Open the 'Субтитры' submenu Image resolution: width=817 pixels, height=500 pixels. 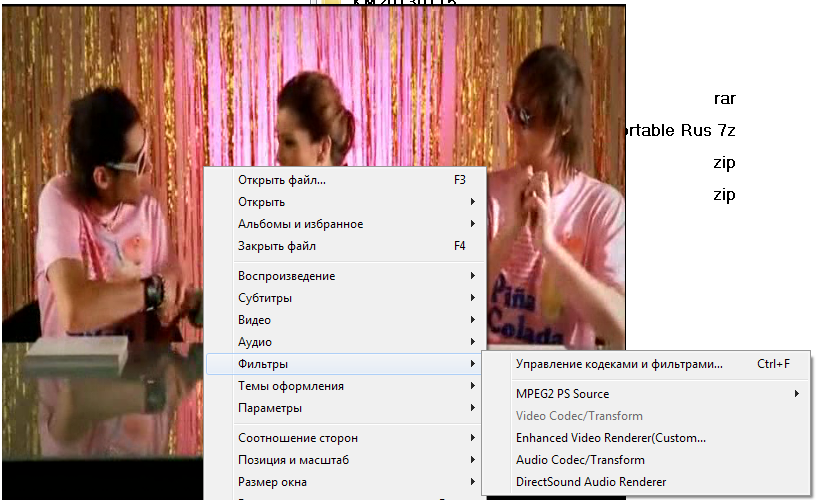[x=265, y=299]
